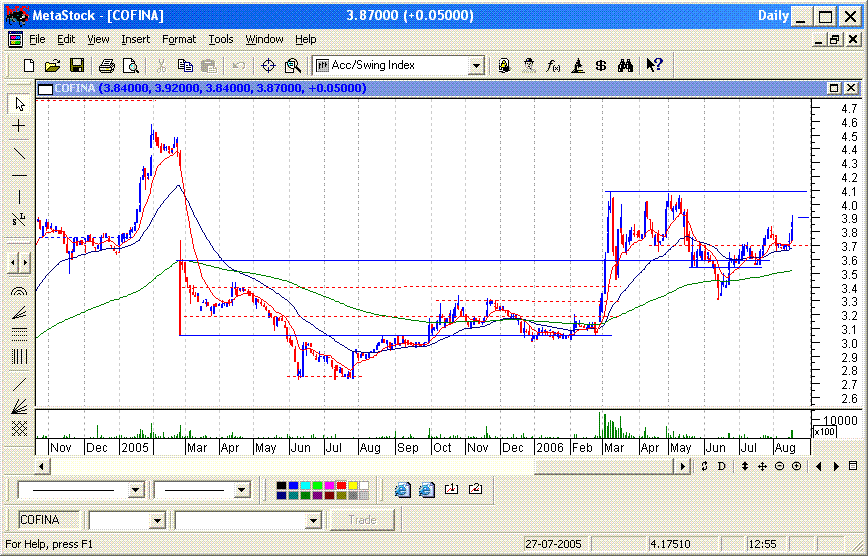The image size is (868, 556).
Task: Click the printer icon in toolbar
Action: click(x=107, y=66)
